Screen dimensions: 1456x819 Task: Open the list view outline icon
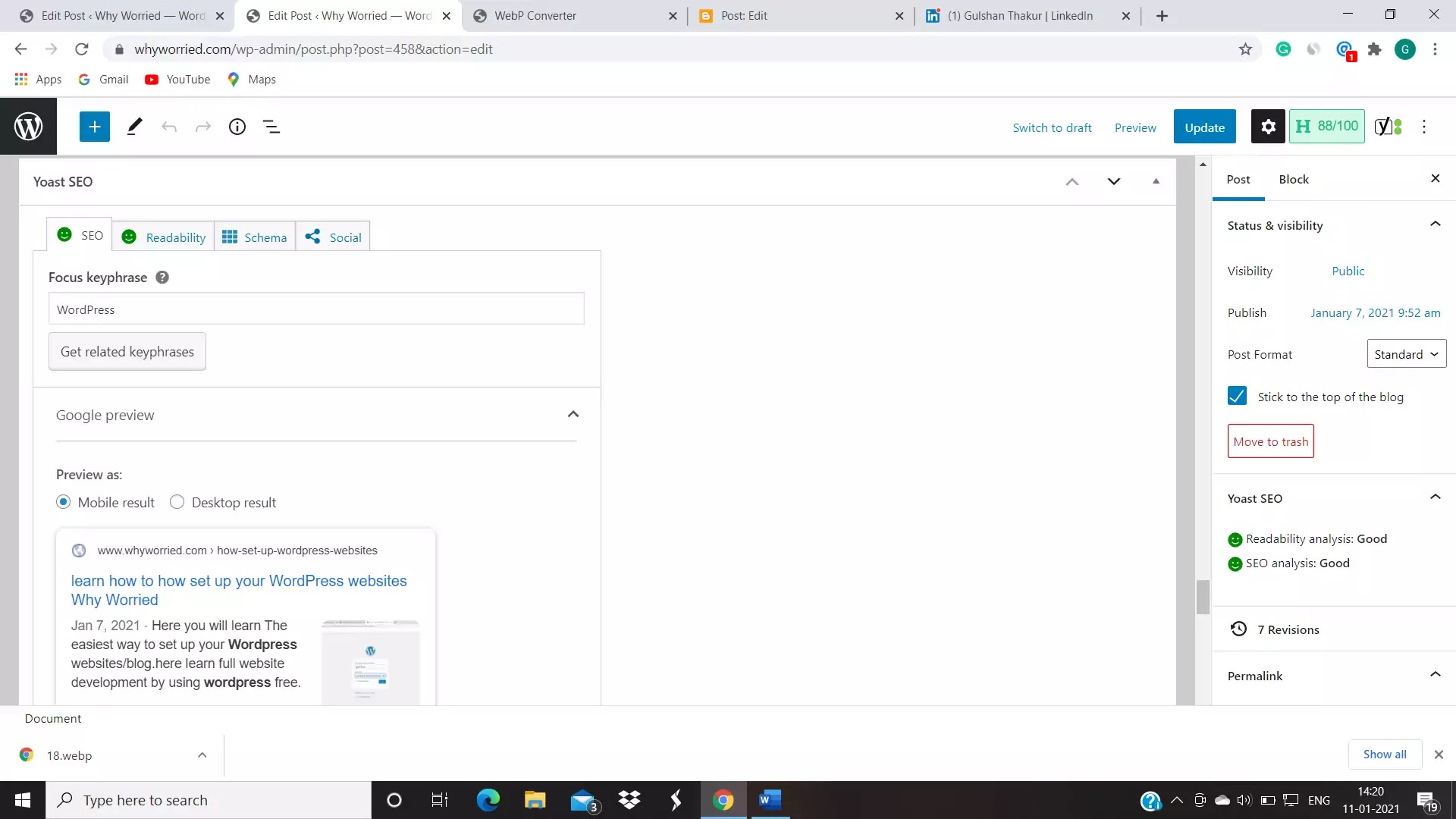pos(271,127)
